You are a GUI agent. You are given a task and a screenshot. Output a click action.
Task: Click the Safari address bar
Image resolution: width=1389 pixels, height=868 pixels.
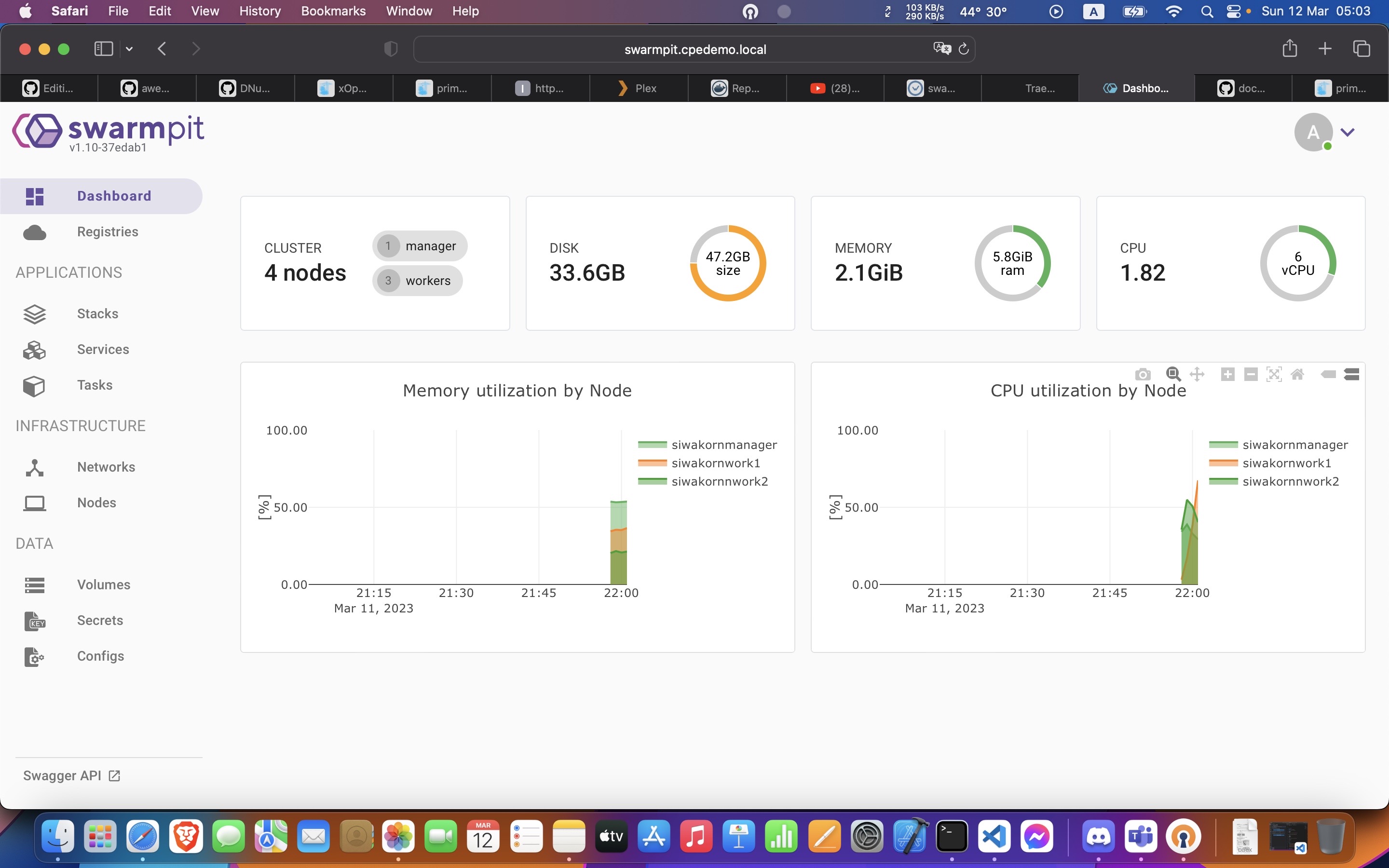tap(694, 49)
